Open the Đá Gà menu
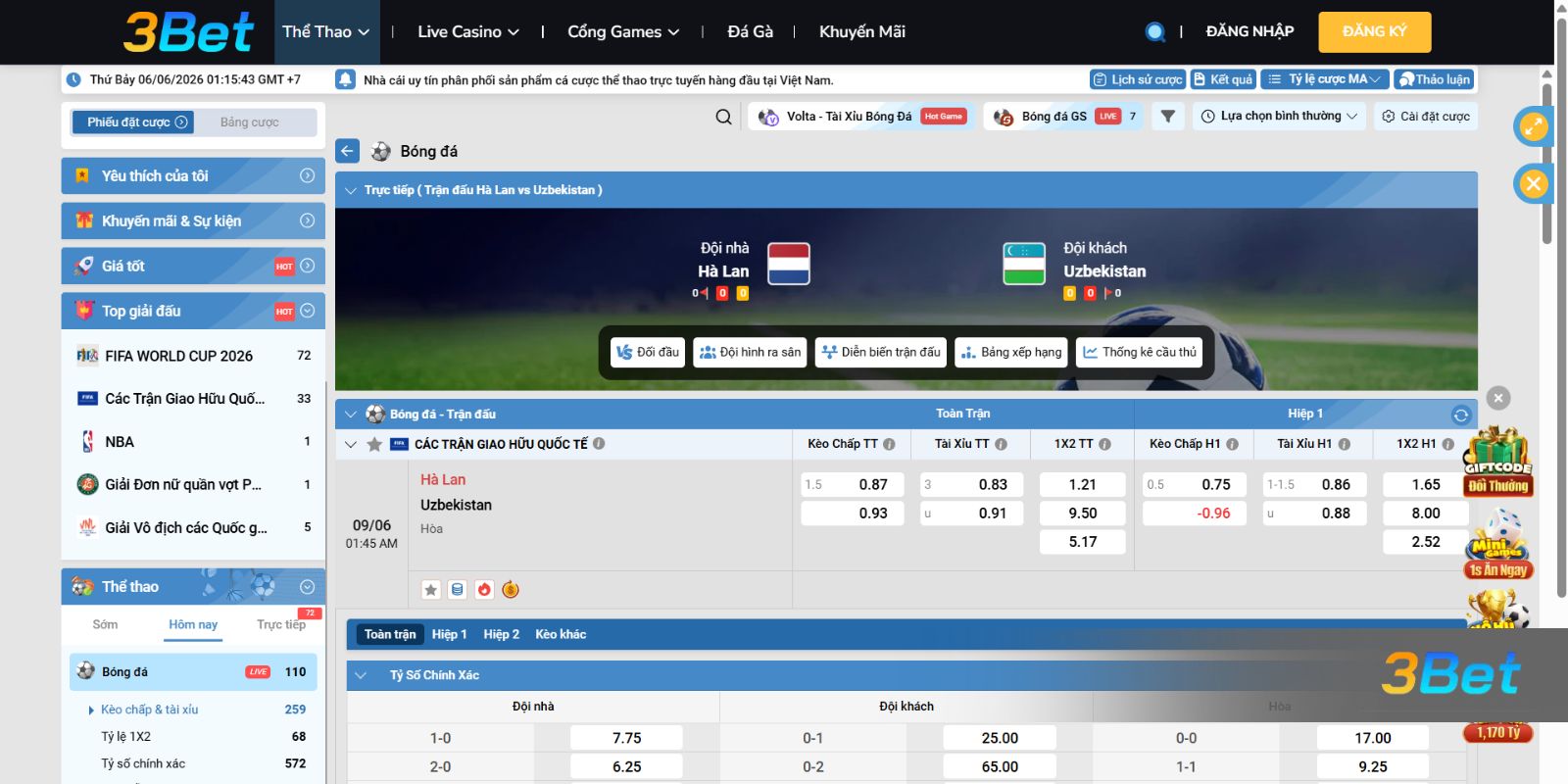1568x784 pixels. point(750,31)
